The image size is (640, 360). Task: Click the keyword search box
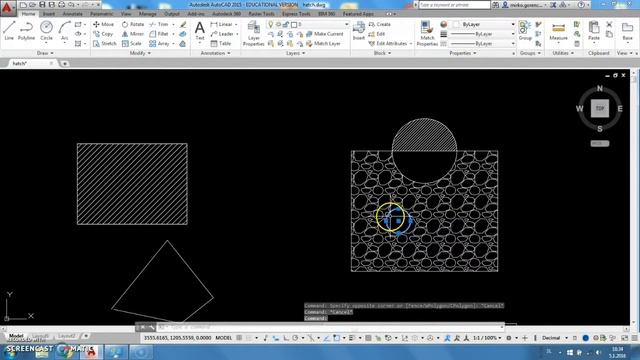click(x=454, y=5)
